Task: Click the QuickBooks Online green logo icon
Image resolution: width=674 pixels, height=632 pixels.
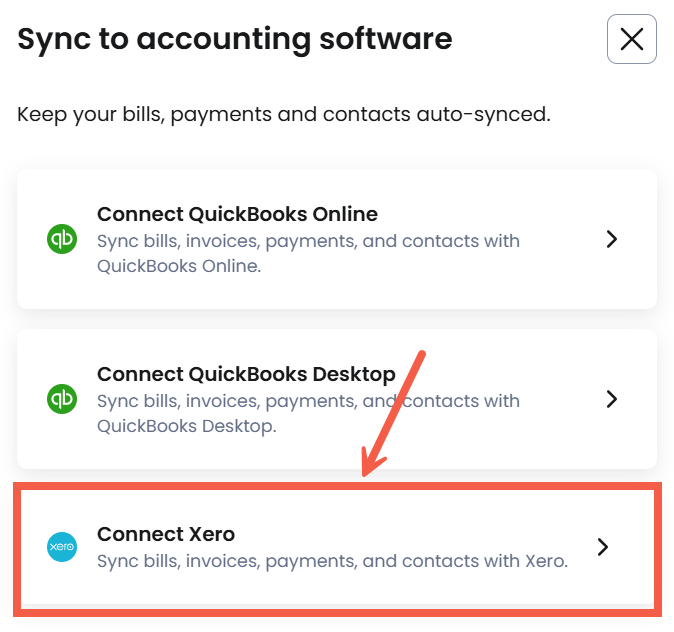Action: [x=62, y=239]
